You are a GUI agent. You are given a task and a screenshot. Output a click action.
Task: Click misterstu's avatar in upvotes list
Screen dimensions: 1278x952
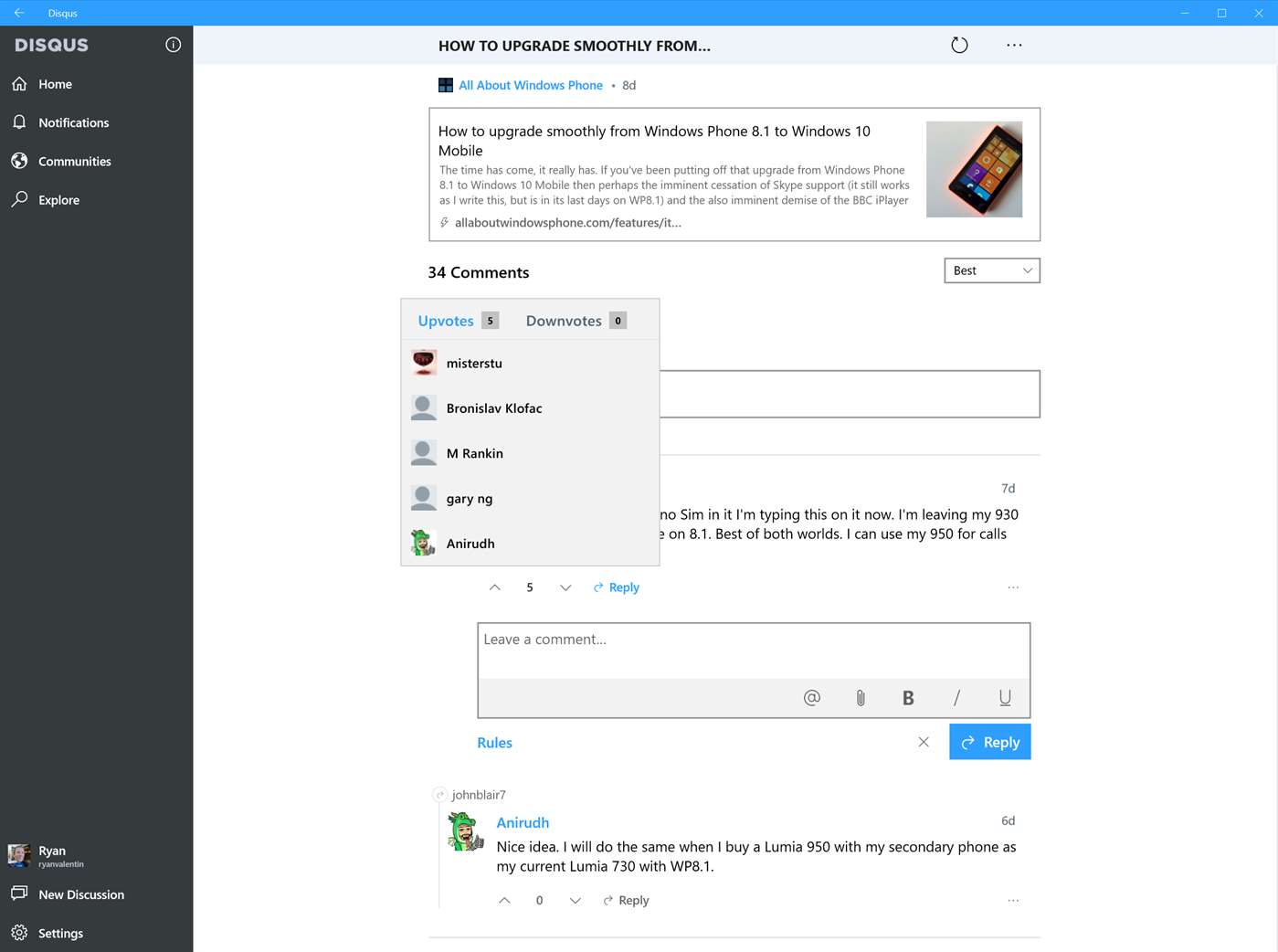(x=424, y=363)
